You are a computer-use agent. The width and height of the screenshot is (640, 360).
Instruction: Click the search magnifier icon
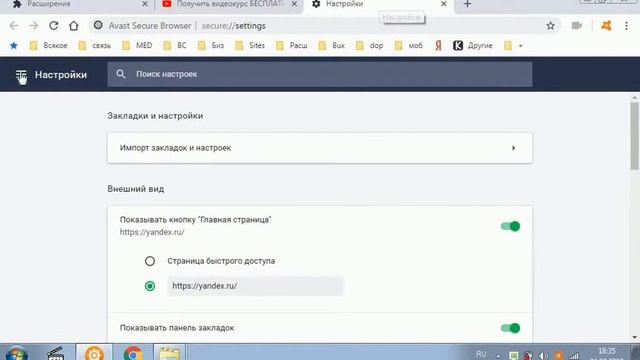click(120, 74)
